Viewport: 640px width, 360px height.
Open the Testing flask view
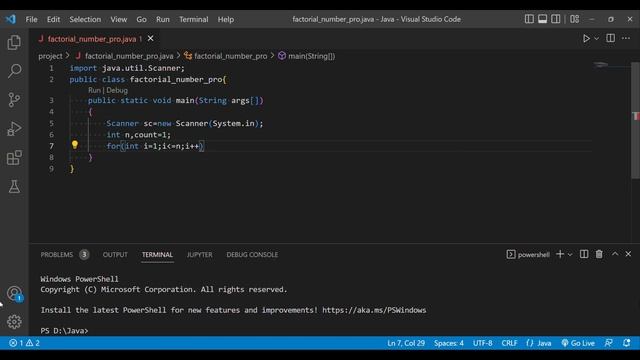click(14, 187)
